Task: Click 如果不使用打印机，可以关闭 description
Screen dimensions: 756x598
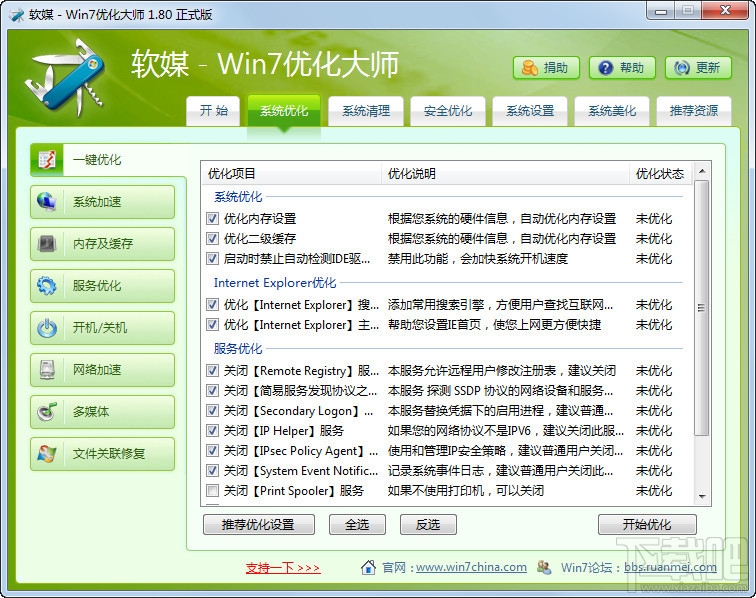Action: tap(466, 491)
